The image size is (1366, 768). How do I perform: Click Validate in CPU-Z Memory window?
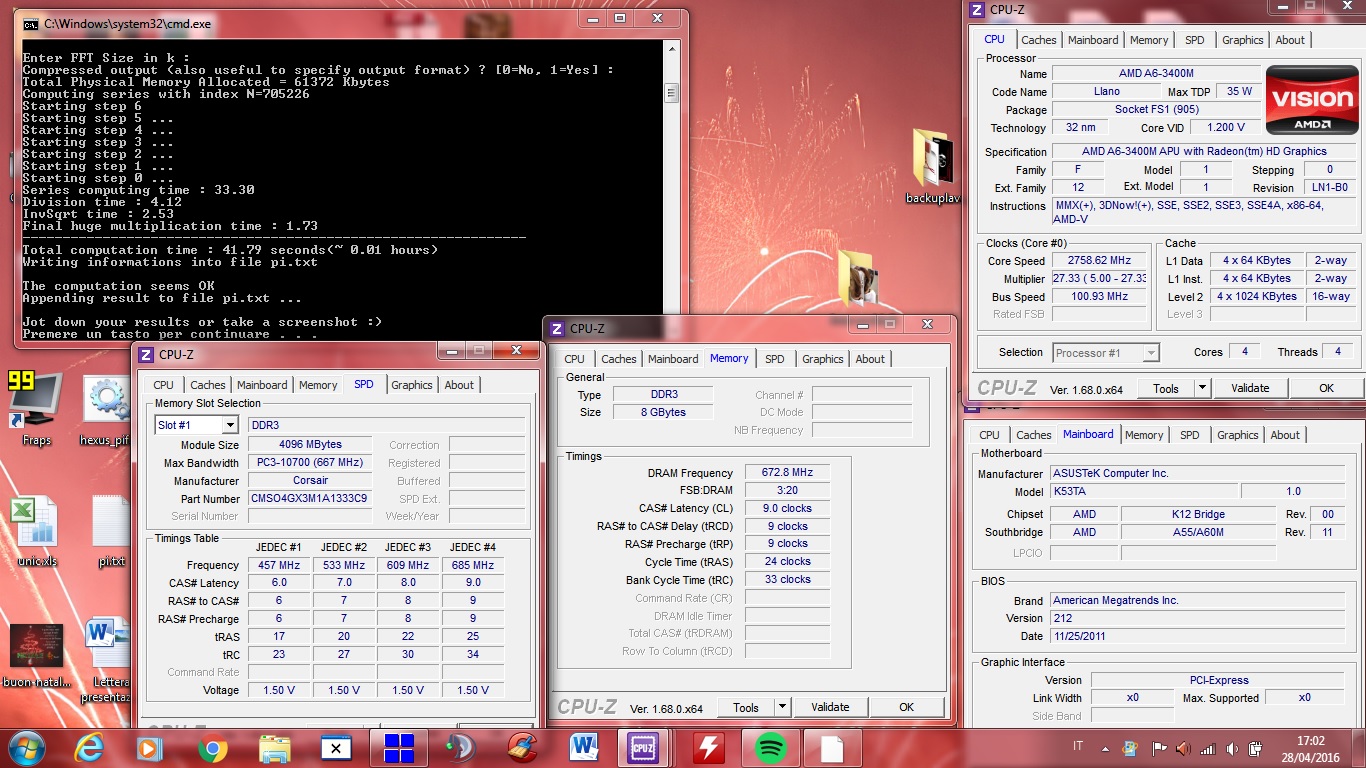830,707
